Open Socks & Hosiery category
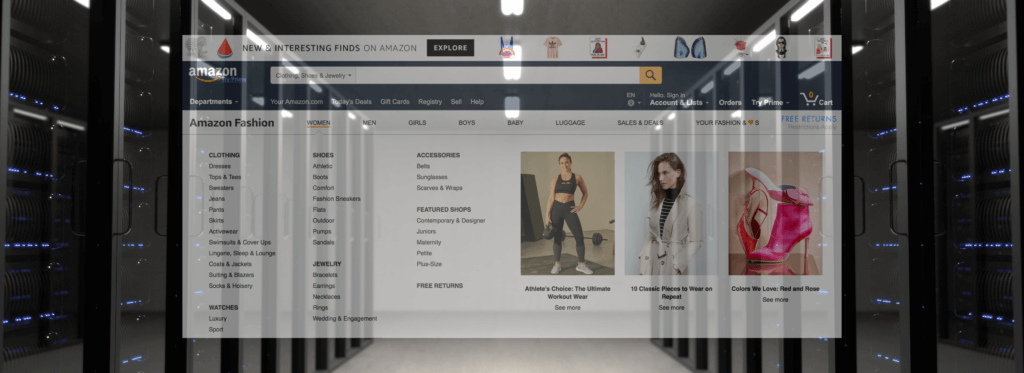 point(230,286)
